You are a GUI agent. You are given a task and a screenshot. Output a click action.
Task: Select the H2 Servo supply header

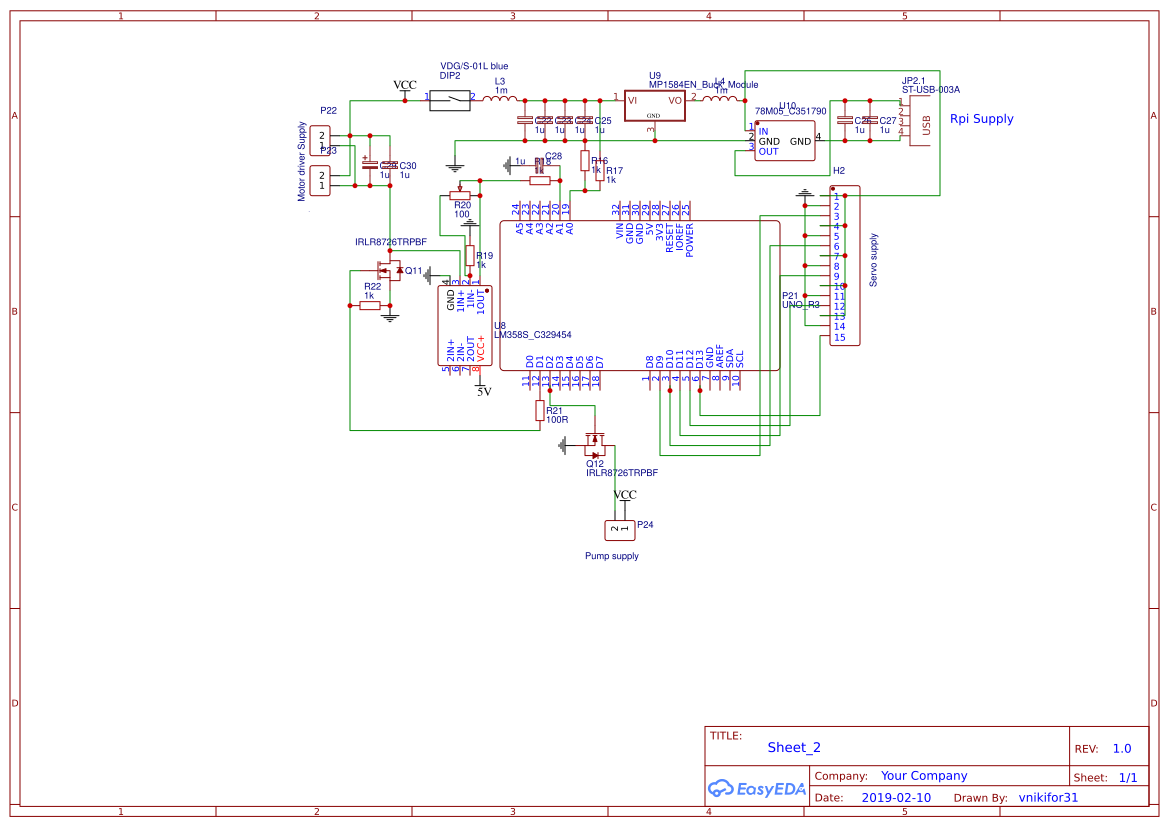pos(843,265)
